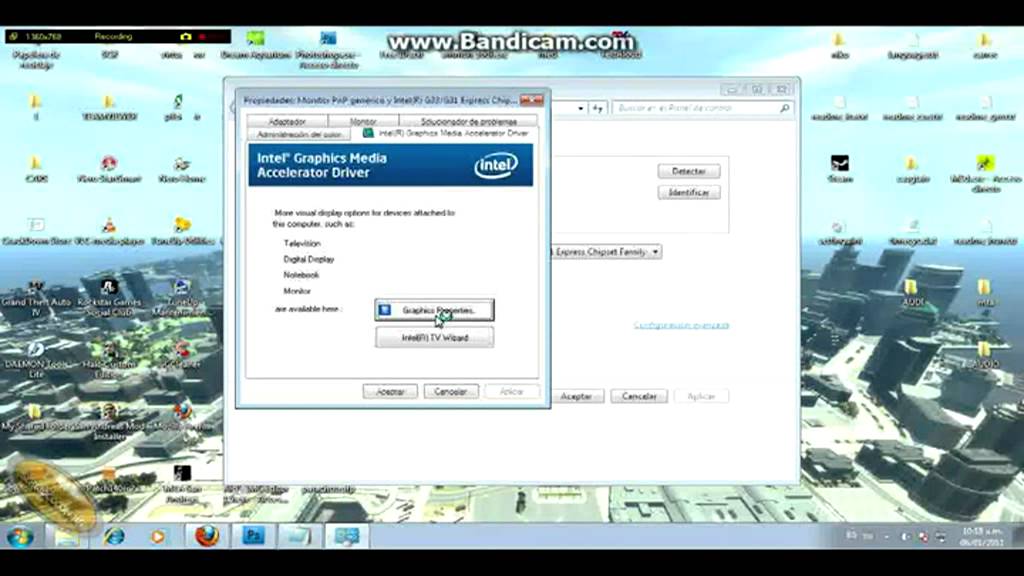Click the Bandicam camera screenshot icon
Viewport: 1024px width, 576px height.
click(x=185, y=37)
